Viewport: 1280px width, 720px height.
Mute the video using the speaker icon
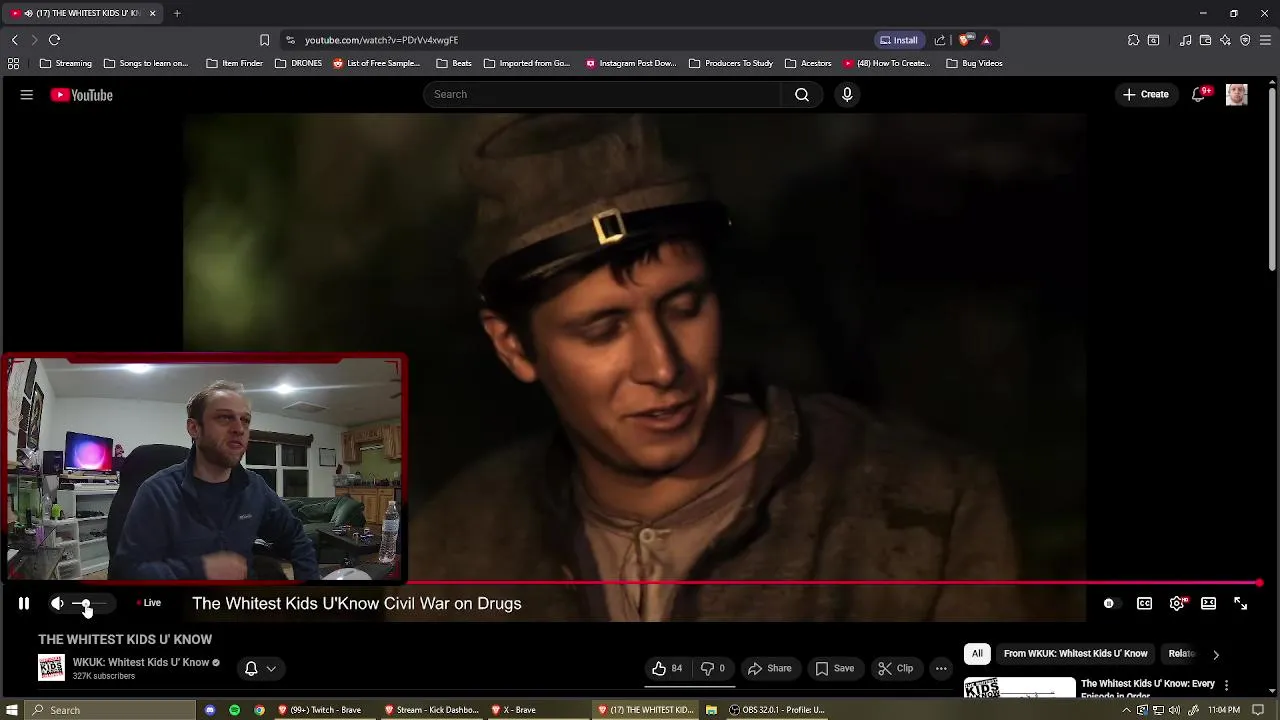[x=57, y=603]
